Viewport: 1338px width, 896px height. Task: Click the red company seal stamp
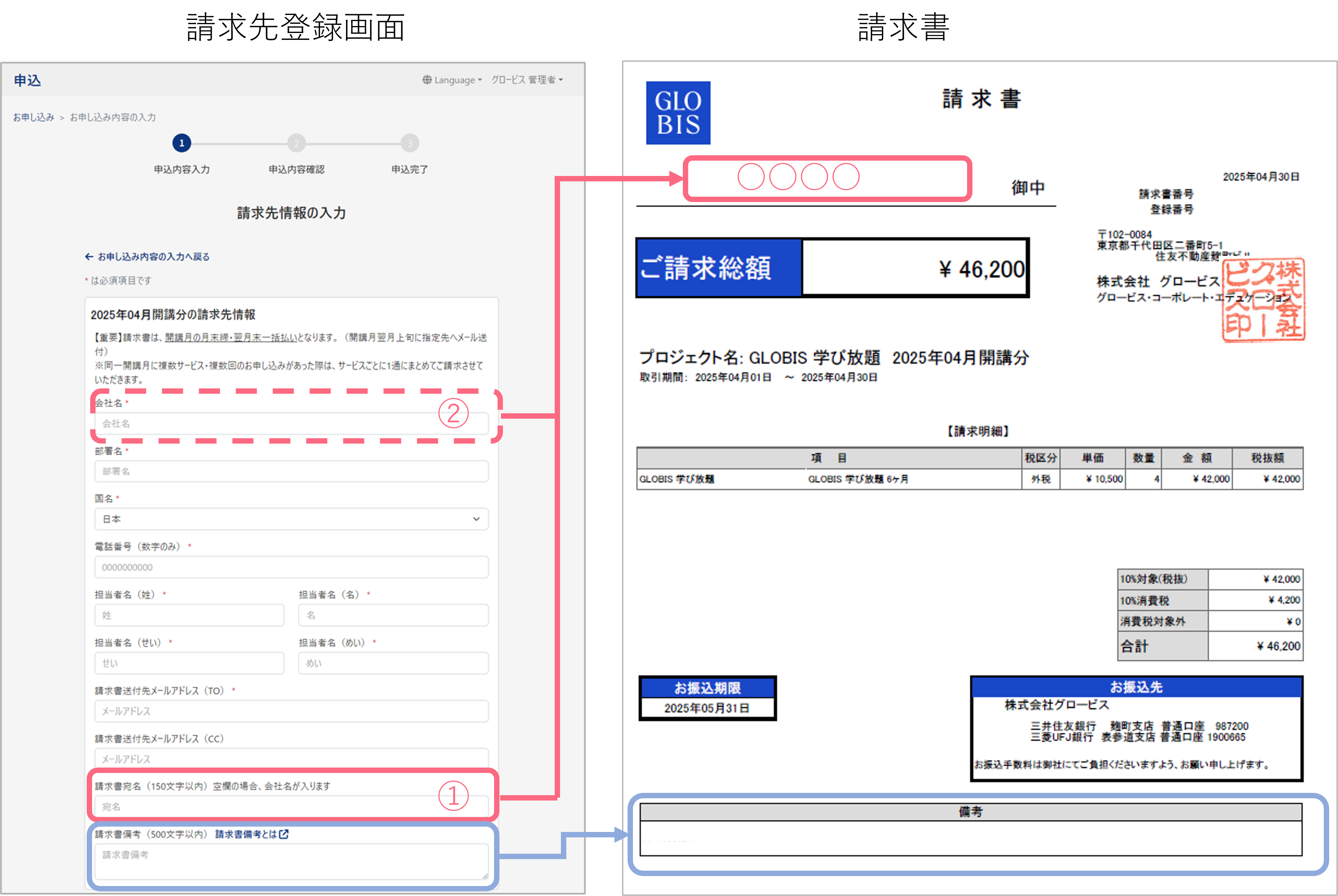click(x=1263, y=300)
